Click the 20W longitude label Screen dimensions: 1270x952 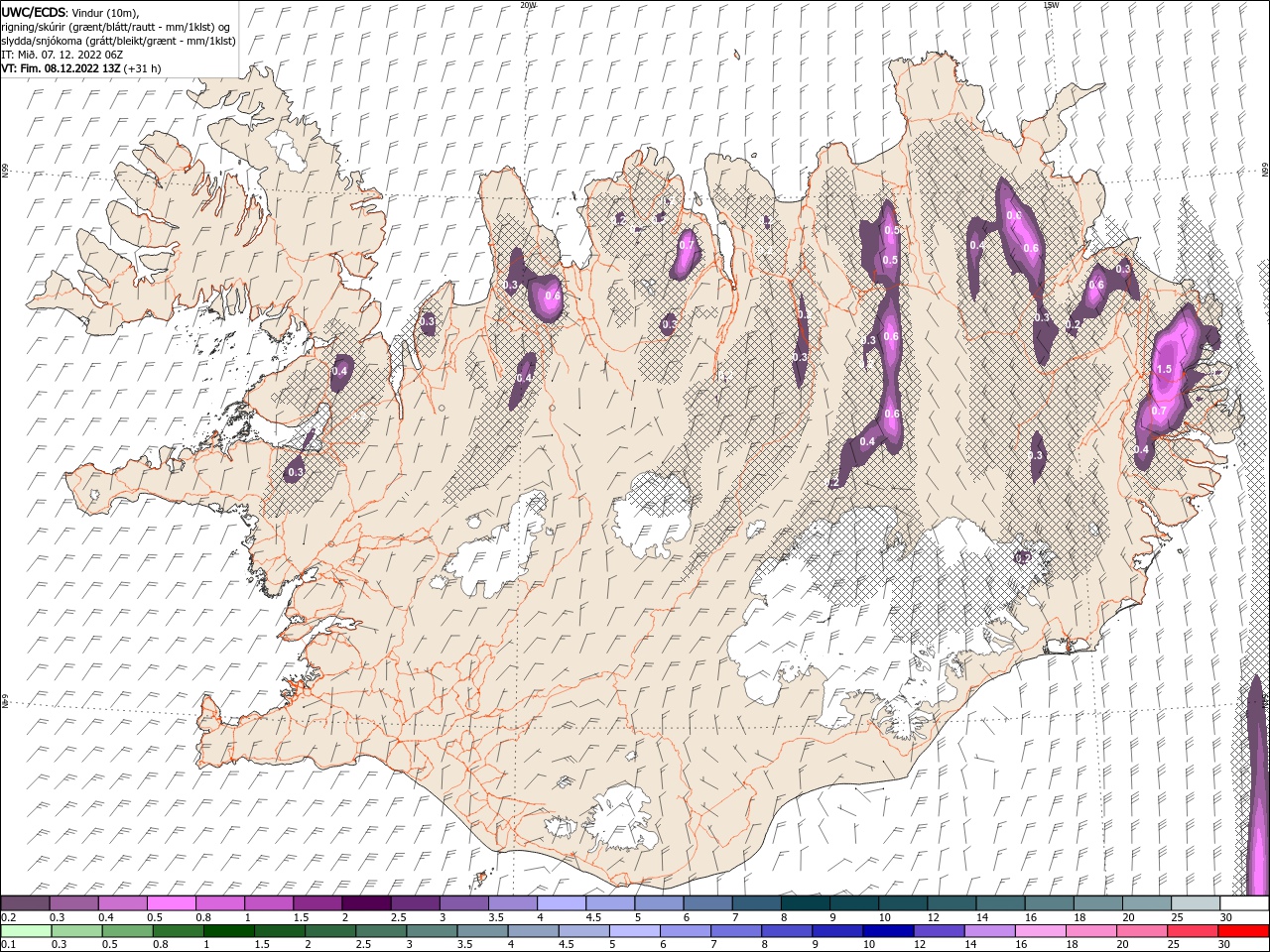[528, 5]
